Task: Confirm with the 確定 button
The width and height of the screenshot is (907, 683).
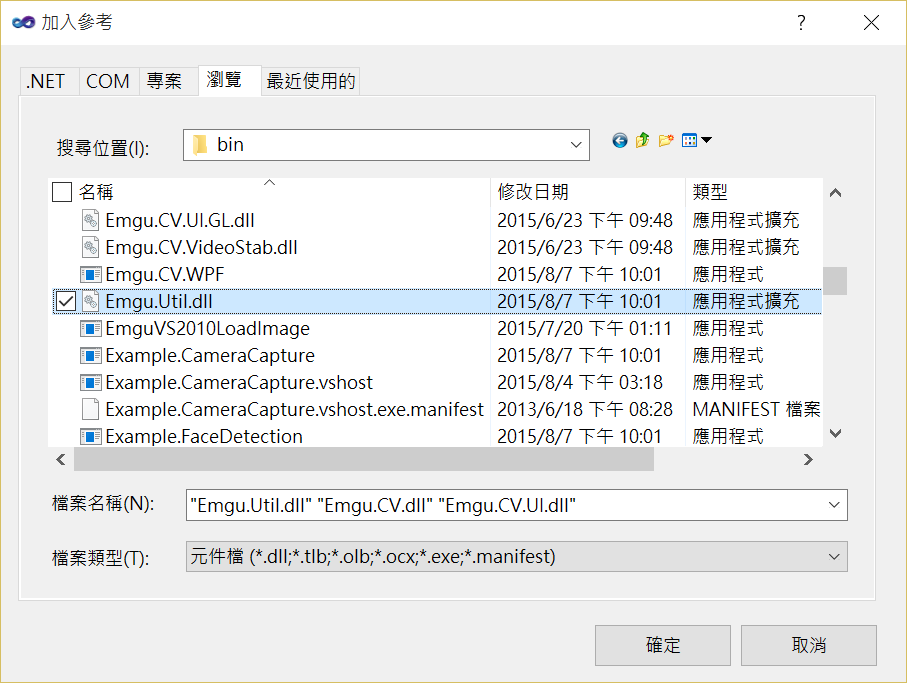Action: 662,645
